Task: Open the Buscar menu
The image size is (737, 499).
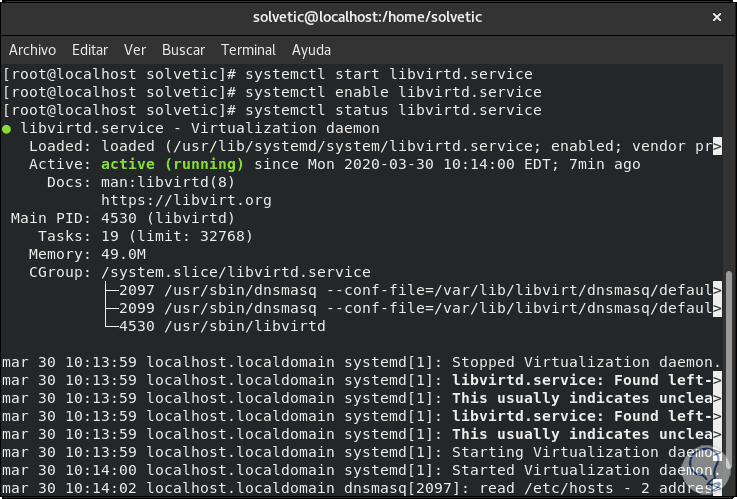Action: pos(183,49)
